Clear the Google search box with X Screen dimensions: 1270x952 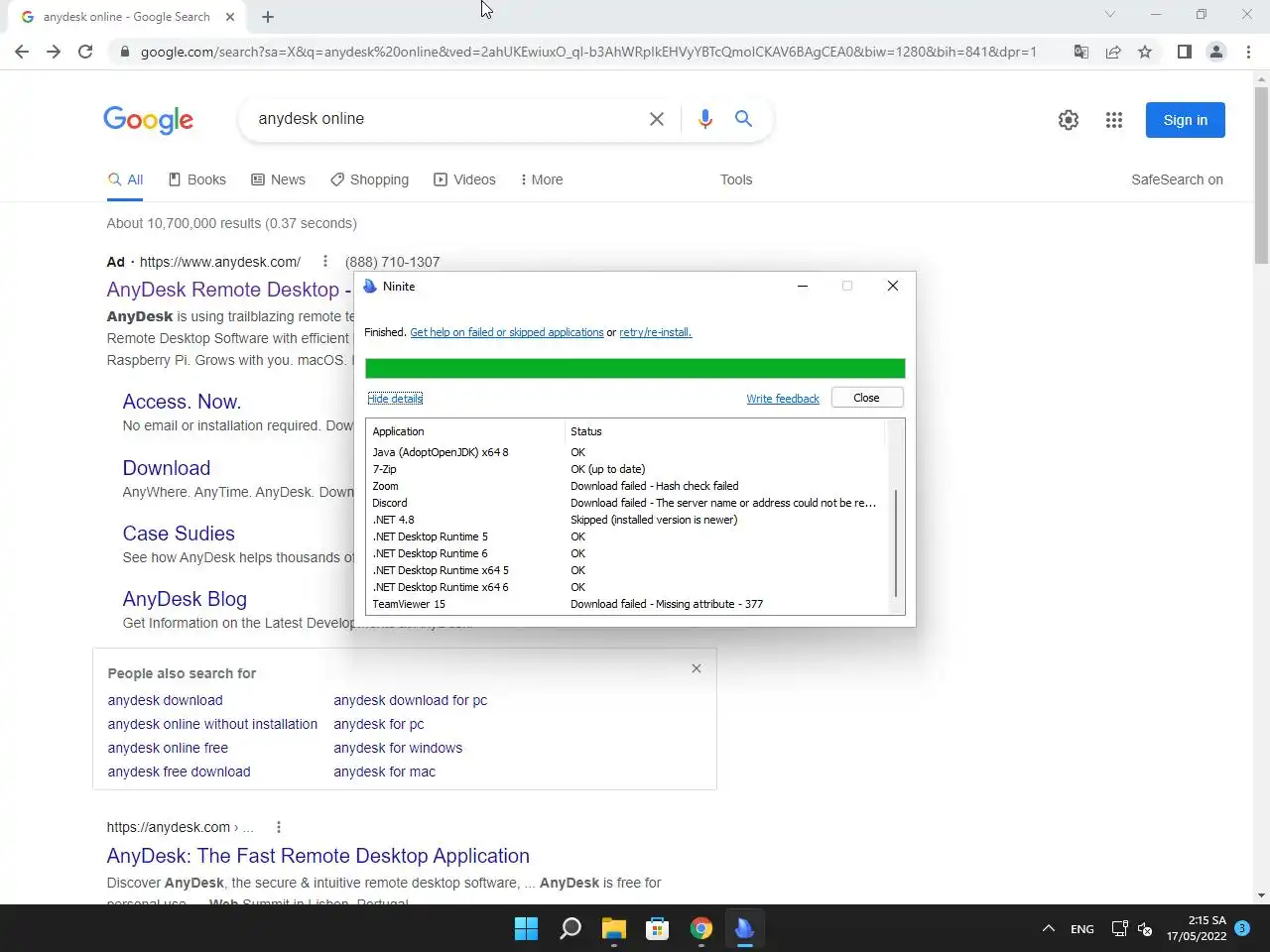(657, 119)
